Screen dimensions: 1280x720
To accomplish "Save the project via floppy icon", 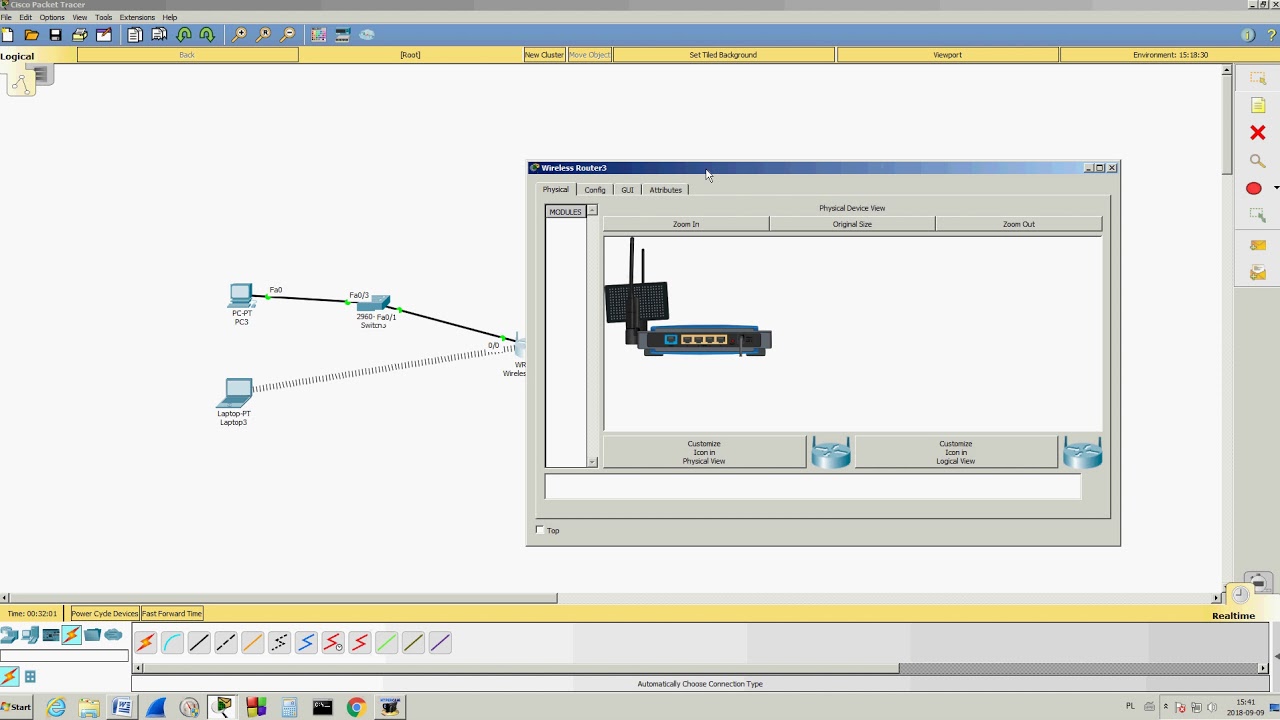I will [56, 35].
